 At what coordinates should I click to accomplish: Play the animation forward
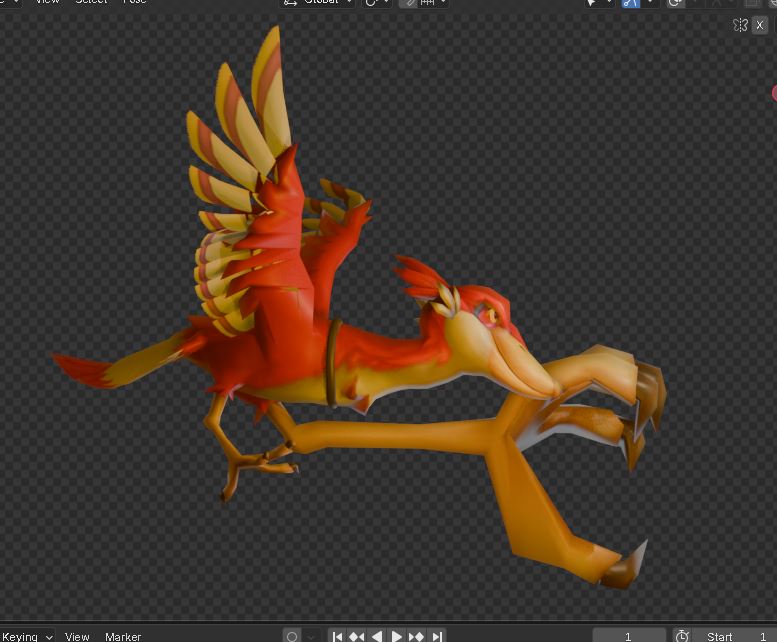(x=396, y=636)
